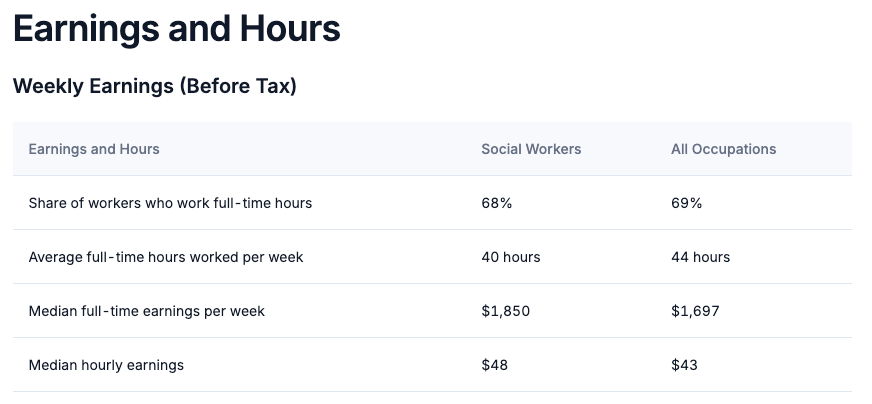Image resolution: width=872 pixels, height=404 pixels.
Task: Click the $48 hourly earnings value
Action: [495, 365]
